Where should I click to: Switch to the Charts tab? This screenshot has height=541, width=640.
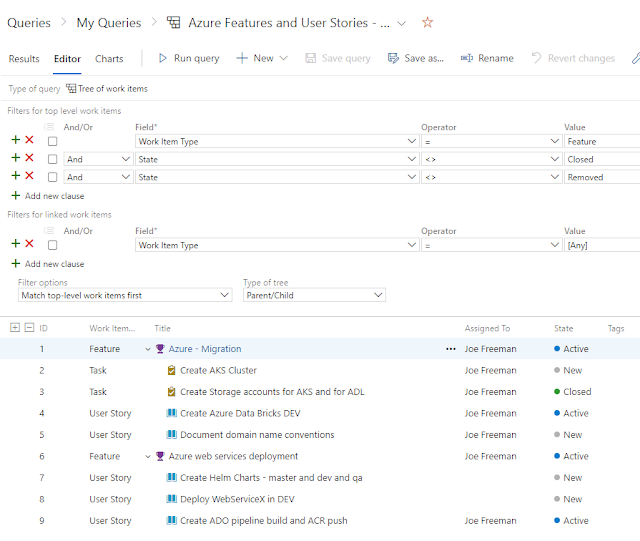[109, 59]
